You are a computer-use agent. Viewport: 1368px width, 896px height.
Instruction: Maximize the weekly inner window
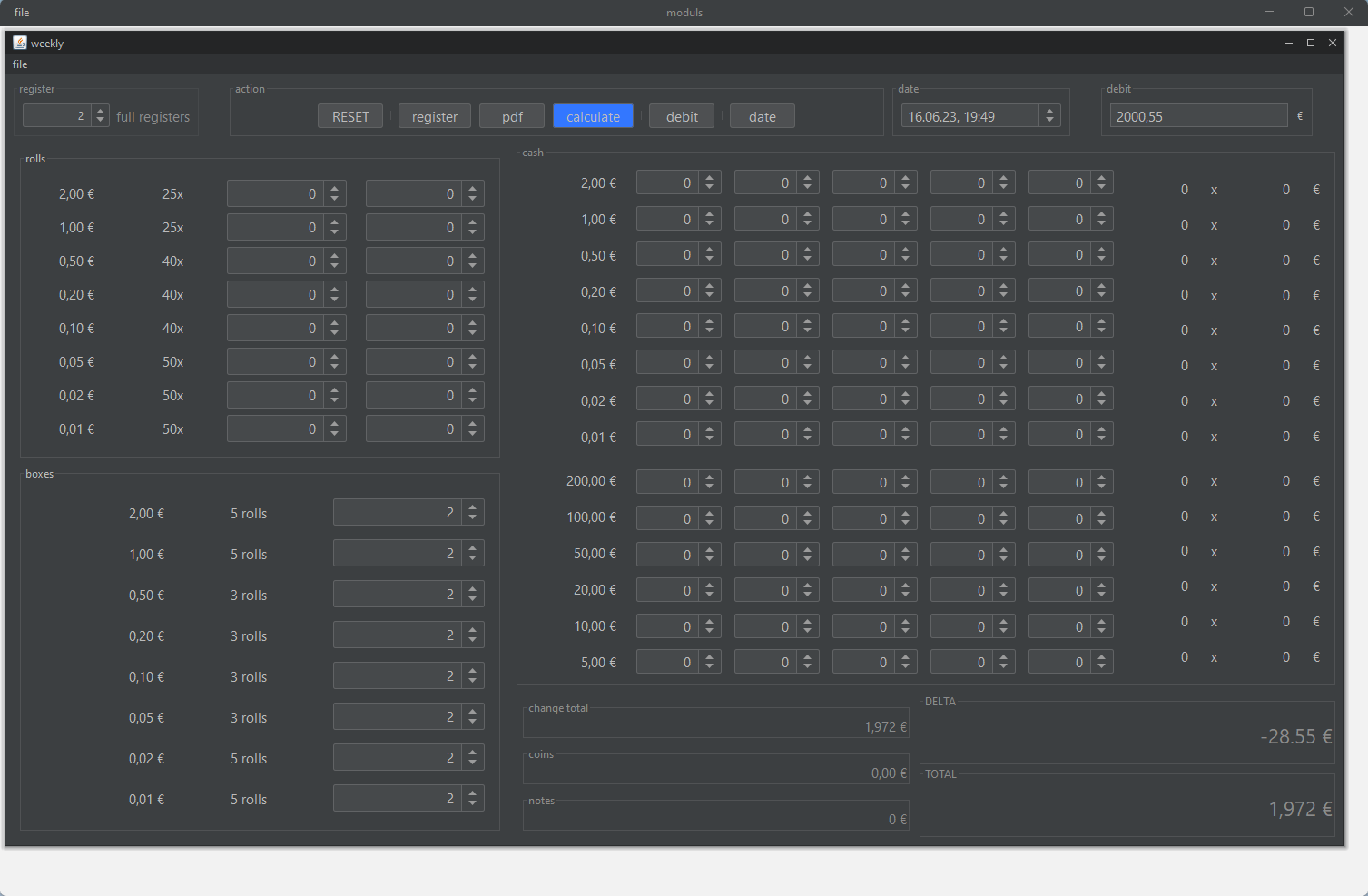tap(1311, 43)
